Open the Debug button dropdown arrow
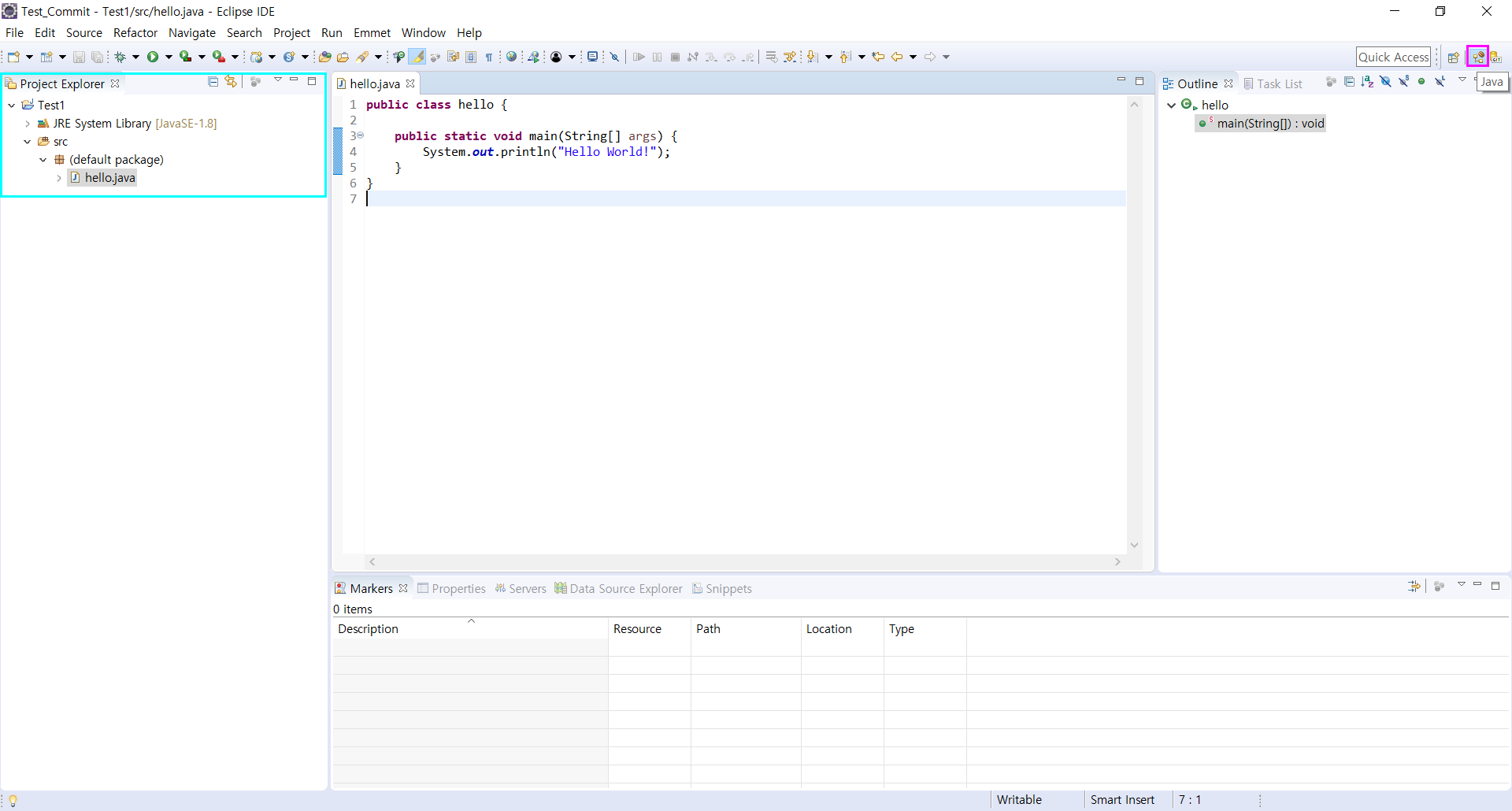The width and height of the screenshot is (1512, 811). click(x=135, y=57)
